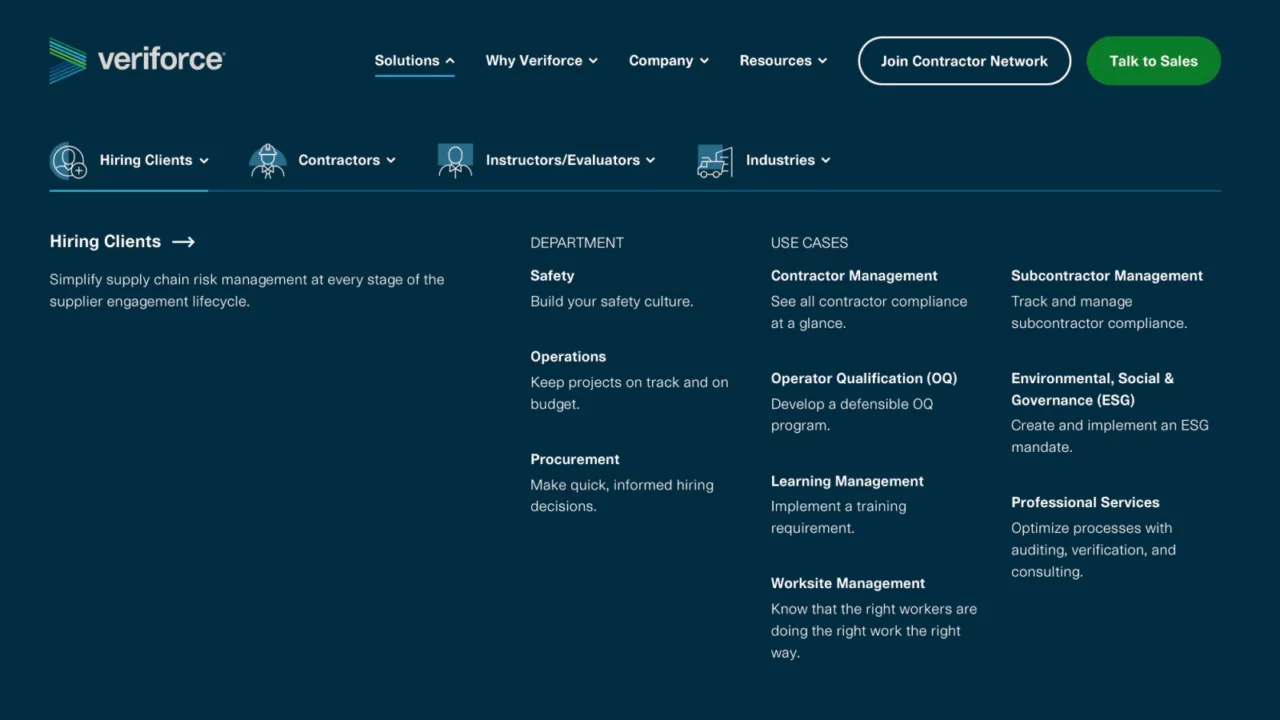Viewport: 1280px width, 720px height.
Task: Open Operator Qualification (OQ) link
Action: 864,379
